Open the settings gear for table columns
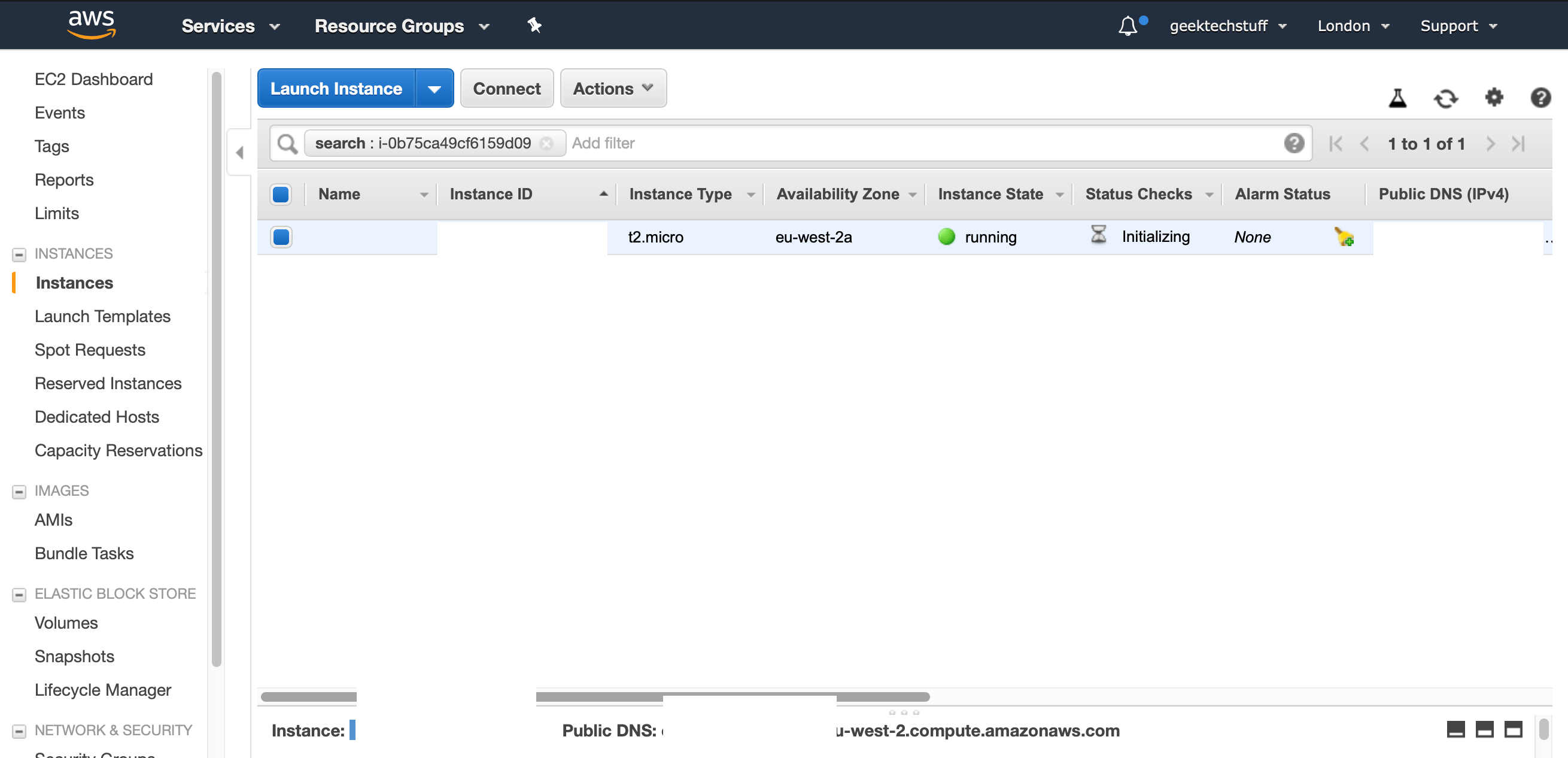 pos(1494,98)
